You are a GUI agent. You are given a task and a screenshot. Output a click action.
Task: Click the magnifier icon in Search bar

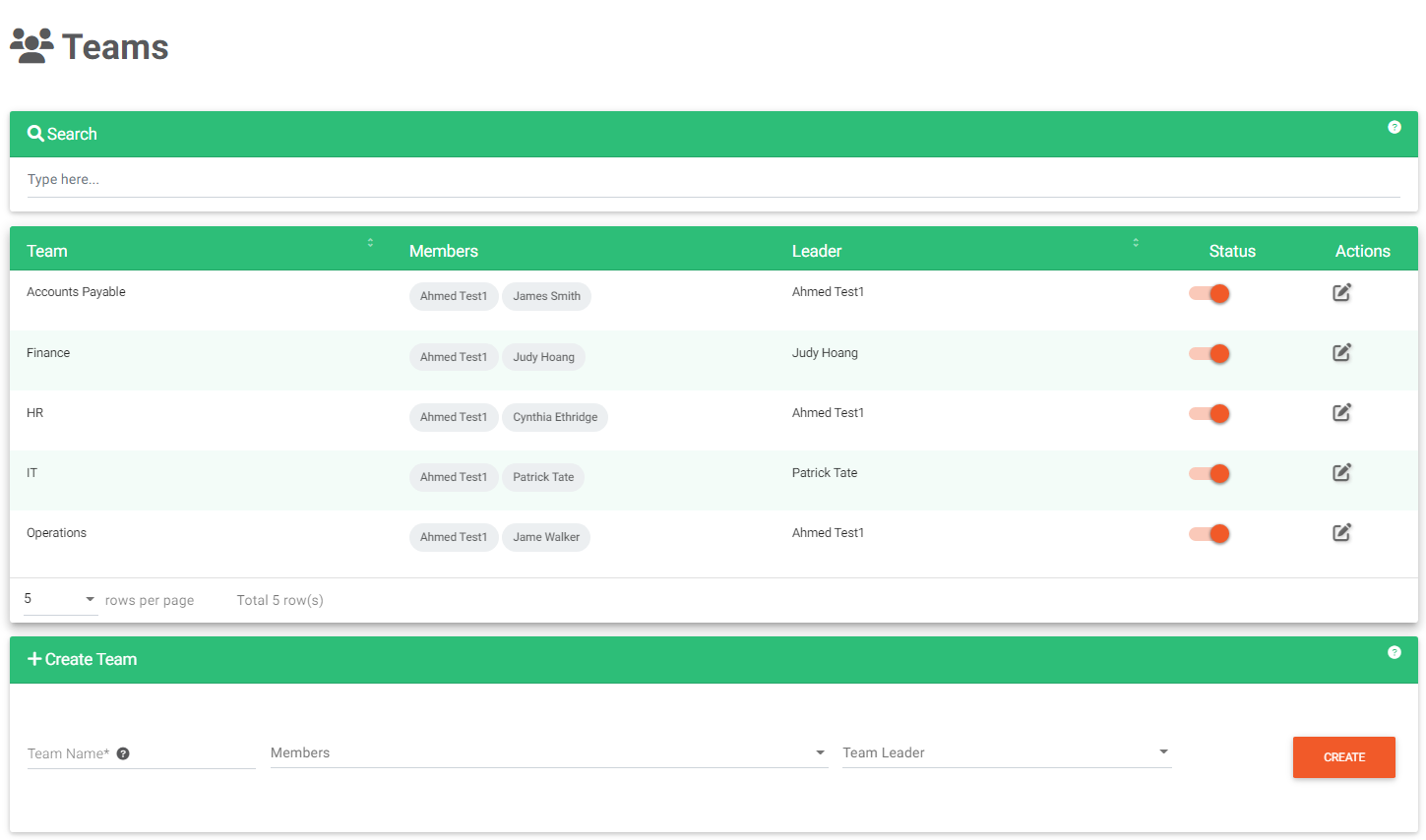pos(35,133)
